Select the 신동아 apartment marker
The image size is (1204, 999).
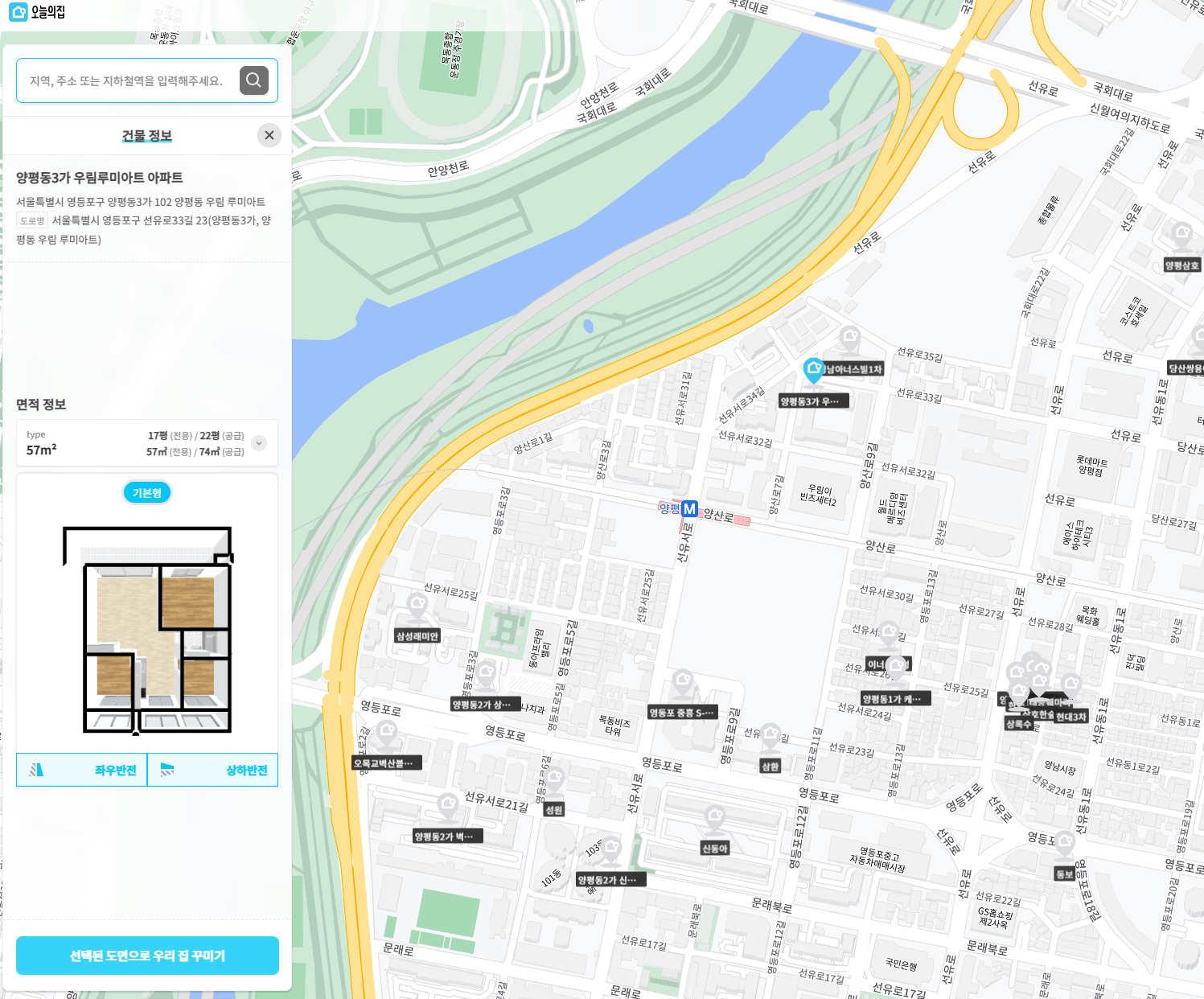coord(715,817)
